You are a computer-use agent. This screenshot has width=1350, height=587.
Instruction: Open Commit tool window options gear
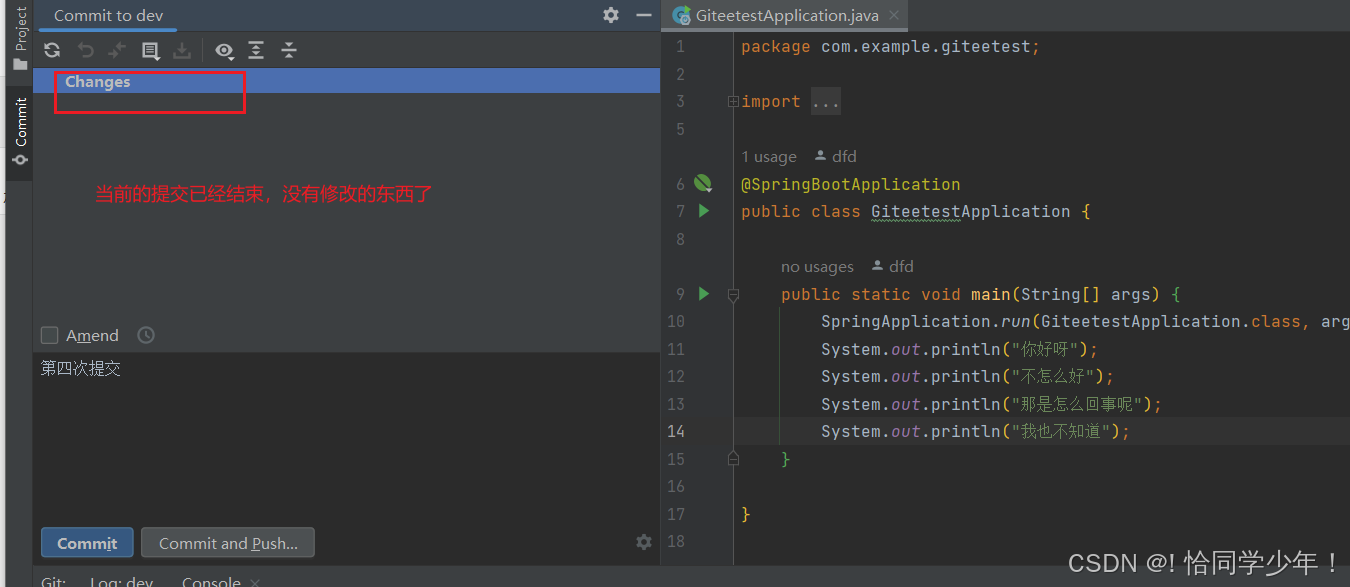click(611, 15)
